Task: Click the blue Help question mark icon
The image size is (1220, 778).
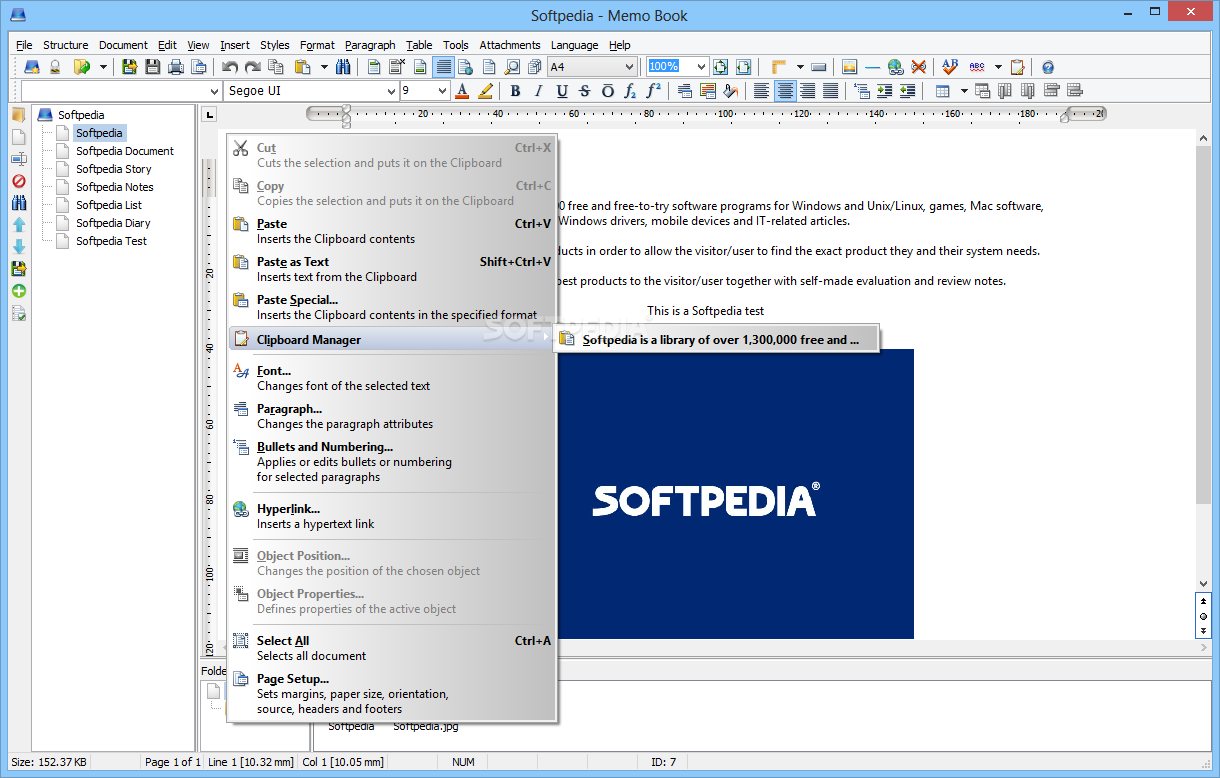Action: coord(1048,67)
